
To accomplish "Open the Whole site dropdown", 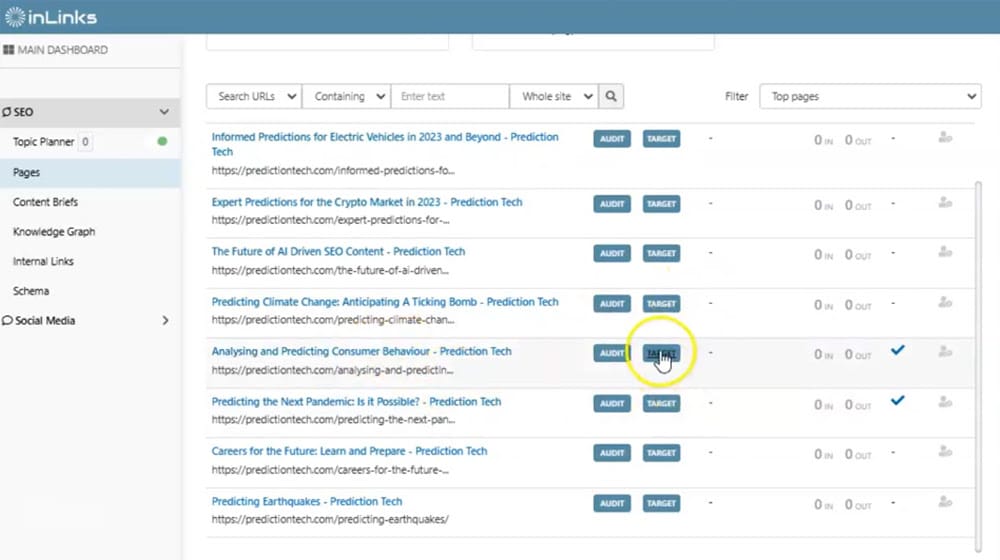I will point(554,96).
